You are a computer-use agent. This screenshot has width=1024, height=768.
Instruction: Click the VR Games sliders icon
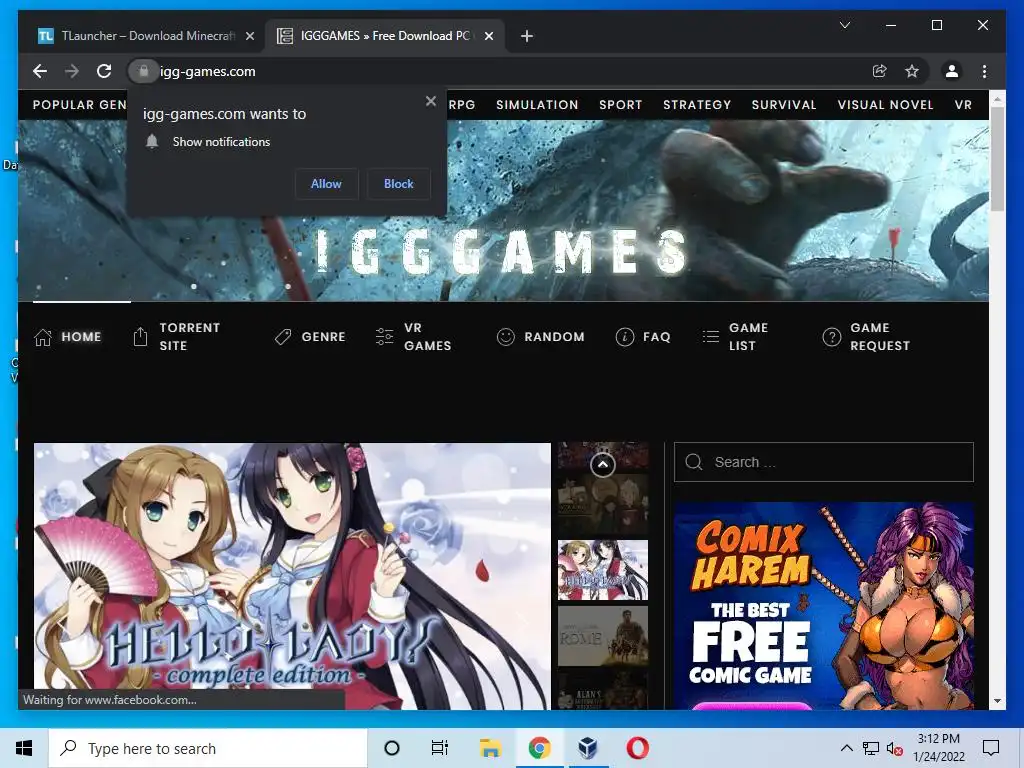tap(385, 336)
